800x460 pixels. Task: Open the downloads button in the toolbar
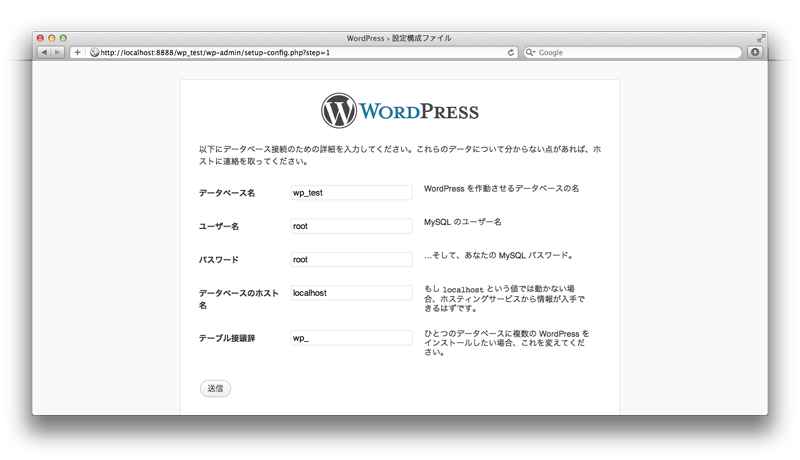[755, 52]
